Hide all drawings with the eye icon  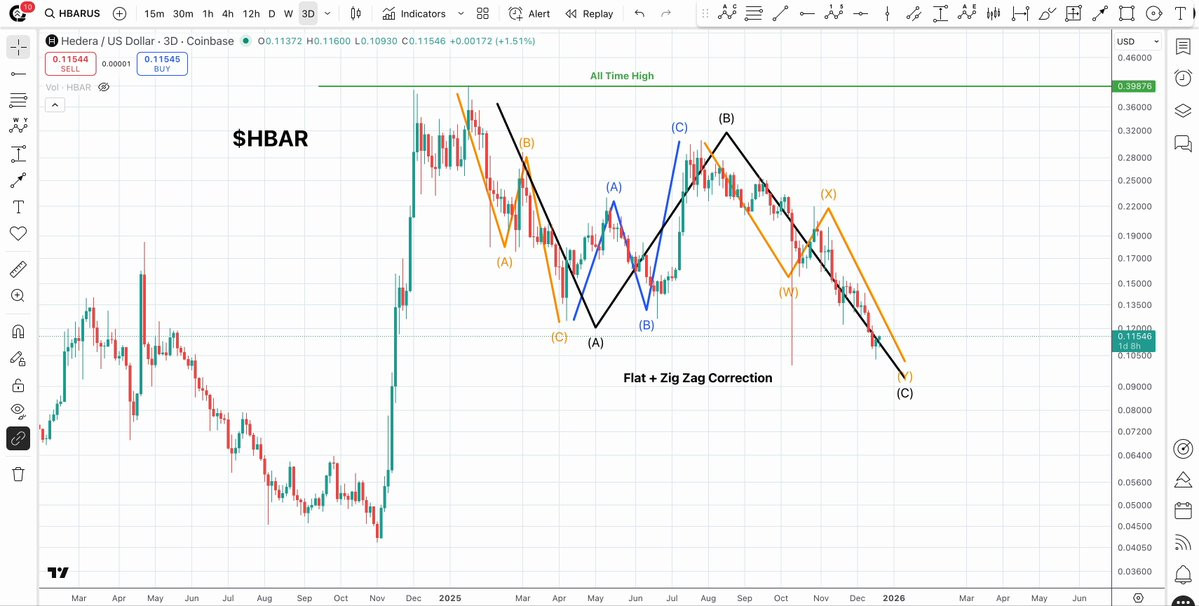coord(18,412)
